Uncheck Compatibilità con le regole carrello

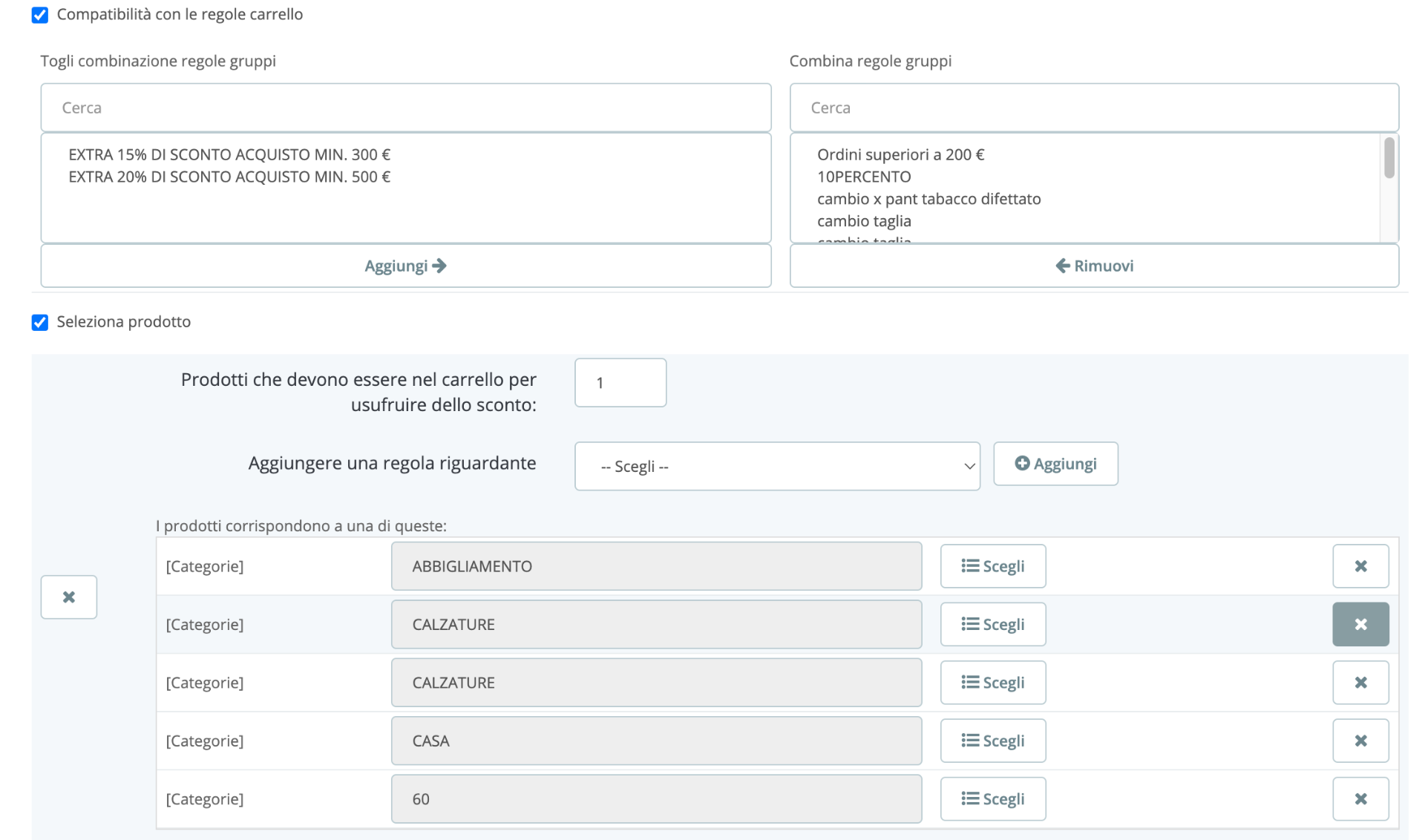point(40,15)
